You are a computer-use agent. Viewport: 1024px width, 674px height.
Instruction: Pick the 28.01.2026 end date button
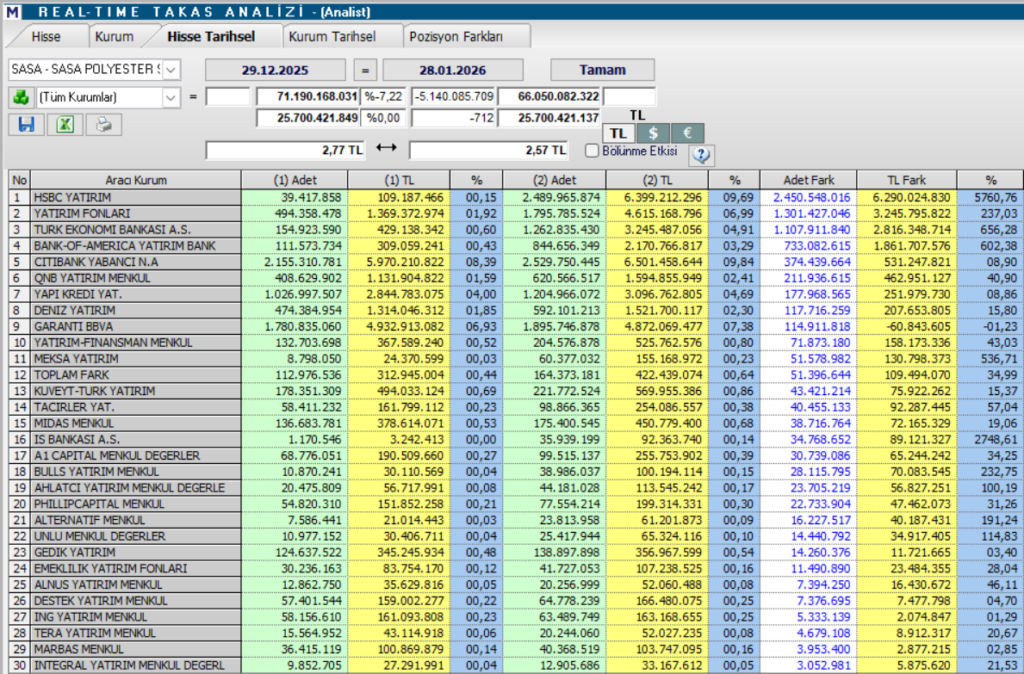(456, 70)
